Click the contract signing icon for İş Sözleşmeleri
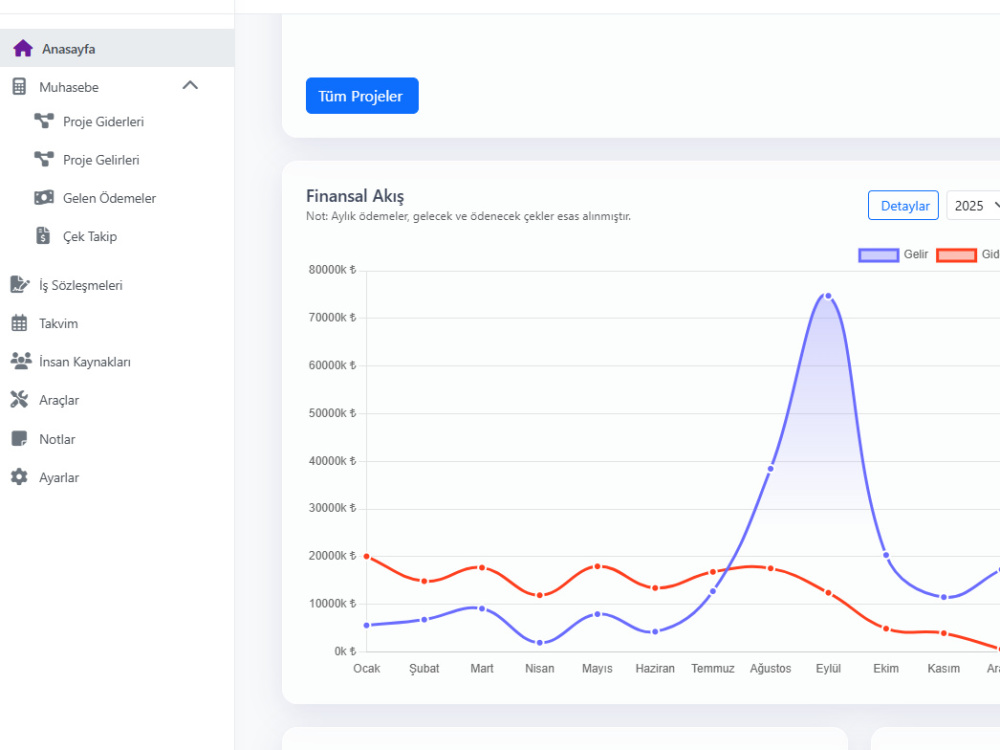 (x=20, y=284)
